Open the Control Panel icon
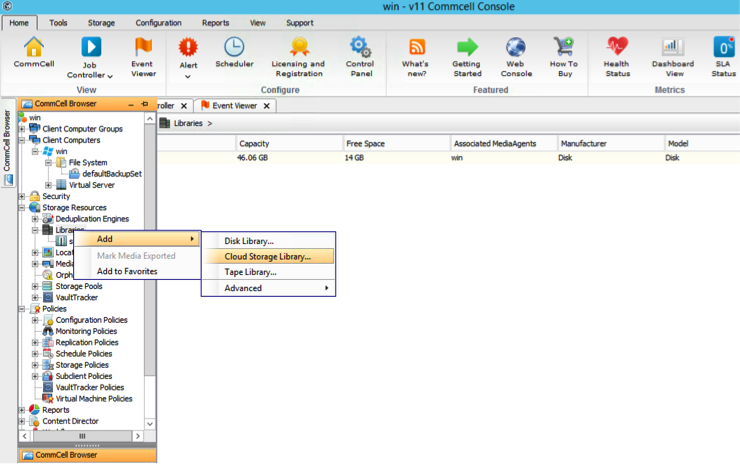The height and width of the screenshot is (464, 740). (x=360, y=47)
